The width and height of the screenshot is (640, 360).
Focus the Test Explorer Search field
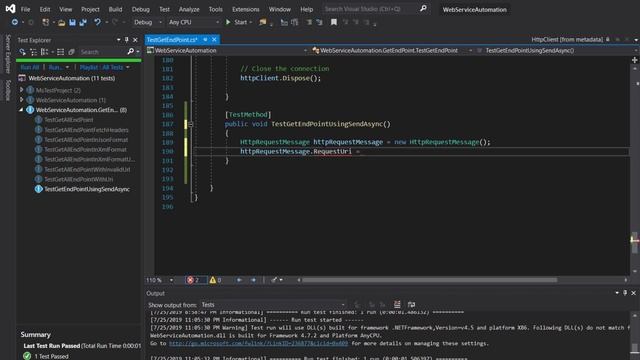coord(102,52)
